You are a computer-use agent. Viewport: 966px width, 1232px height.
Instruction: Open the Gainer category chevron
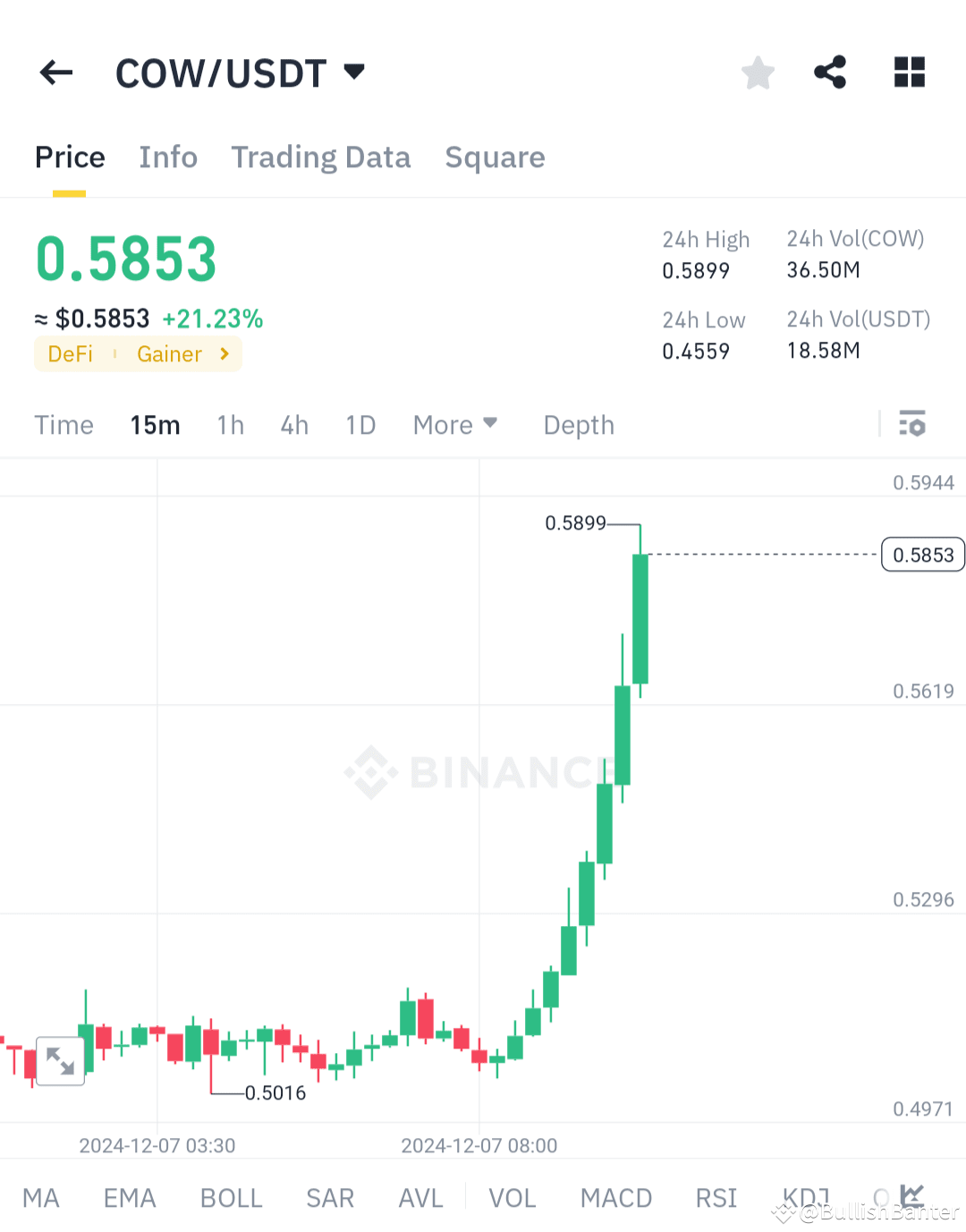[x=225, y=354]
